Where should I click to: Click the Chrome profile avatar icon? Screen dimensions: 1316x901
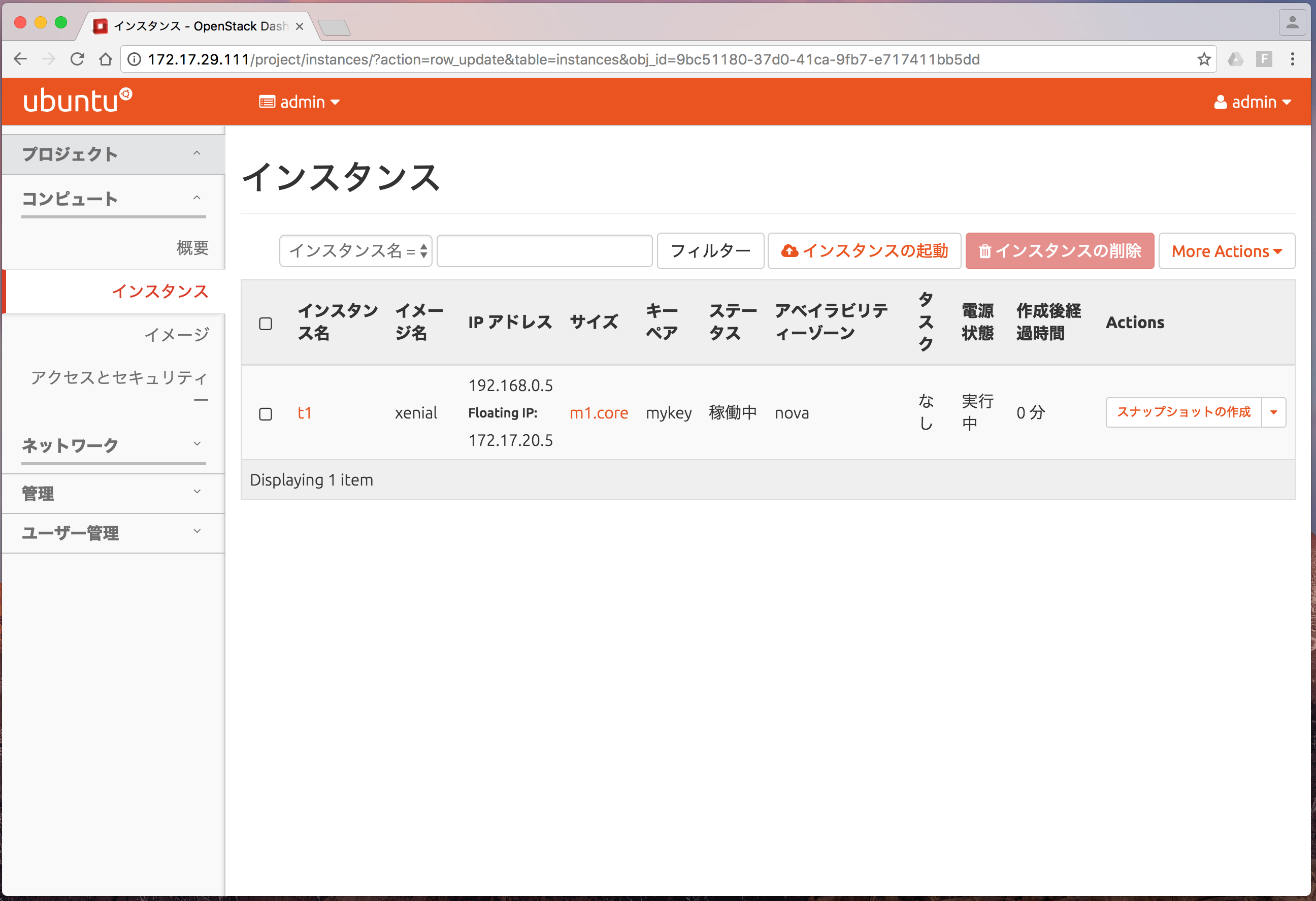click(x=1292, y=23)
